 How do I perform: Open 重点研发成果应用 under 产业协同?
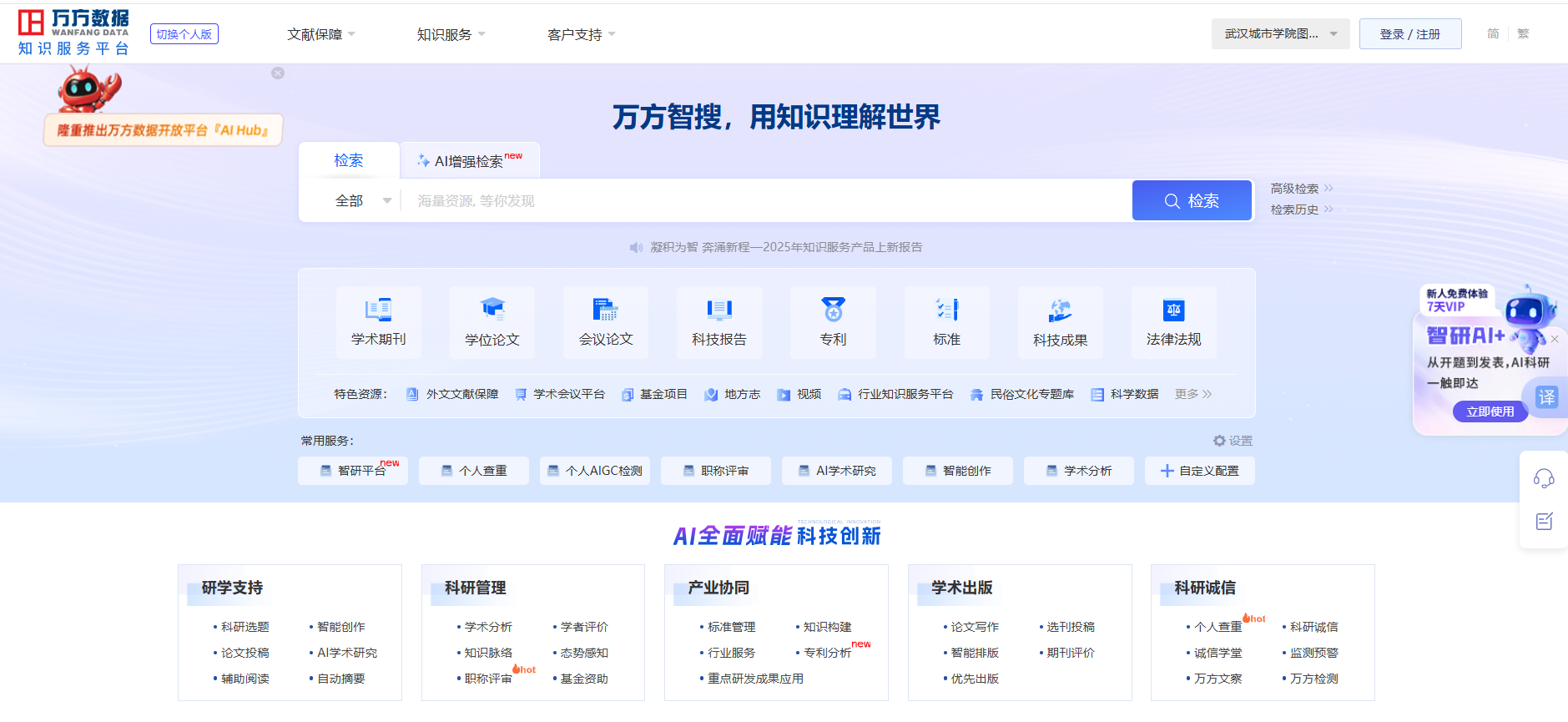pyautogui.click(x=756, y=679)
